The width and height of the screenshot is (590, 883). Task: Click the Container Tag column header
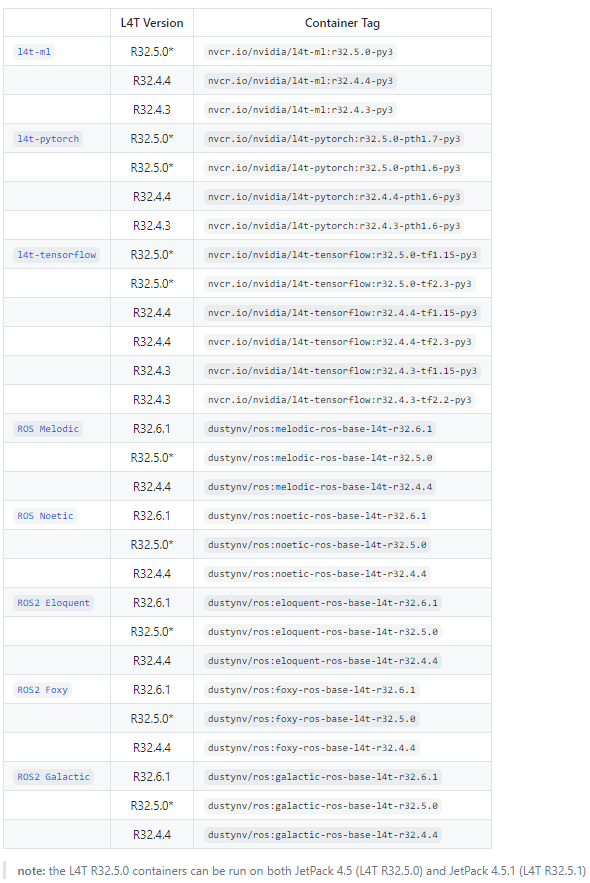342,23
